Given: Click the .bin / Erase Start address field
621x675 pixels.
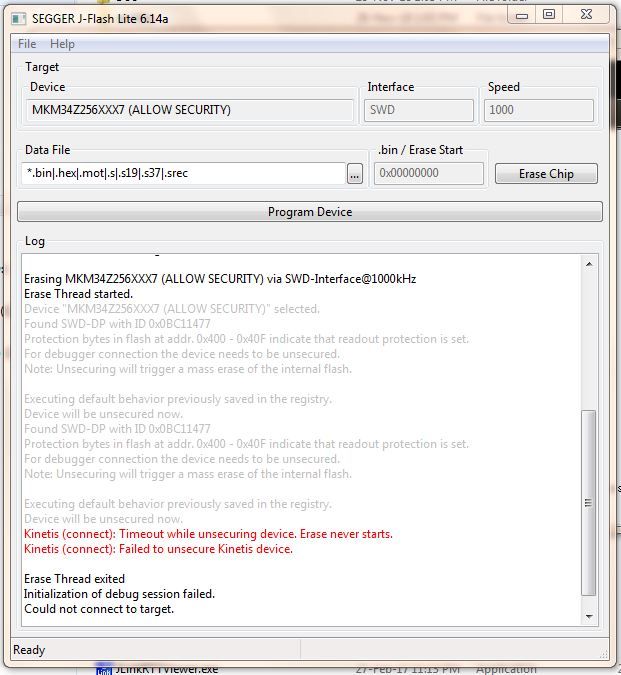Looking at the screenshot, I should click(429, 173).
